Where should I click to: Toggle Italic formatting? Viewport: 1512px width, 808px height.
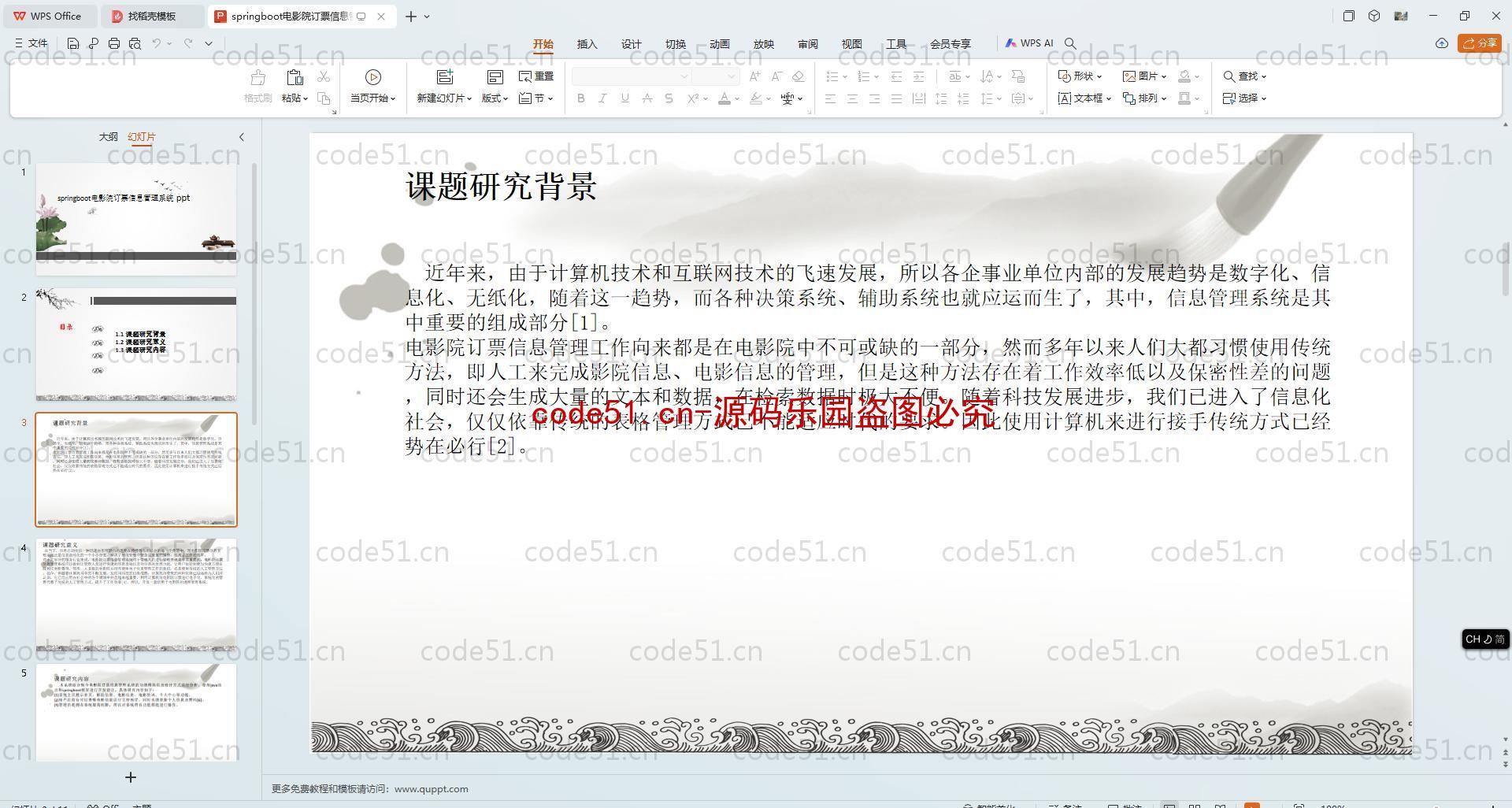(602, 98)
